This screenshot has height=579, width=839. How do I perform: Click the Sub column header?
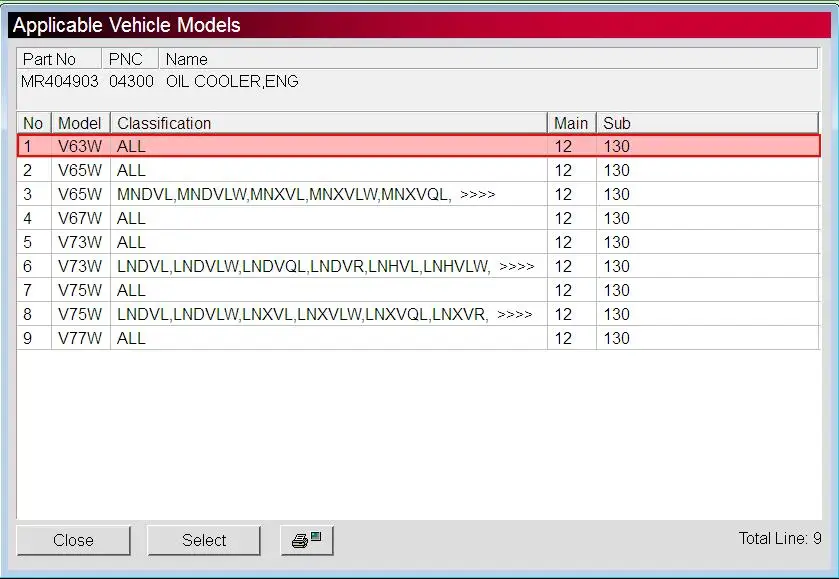(x=707, y=123)
